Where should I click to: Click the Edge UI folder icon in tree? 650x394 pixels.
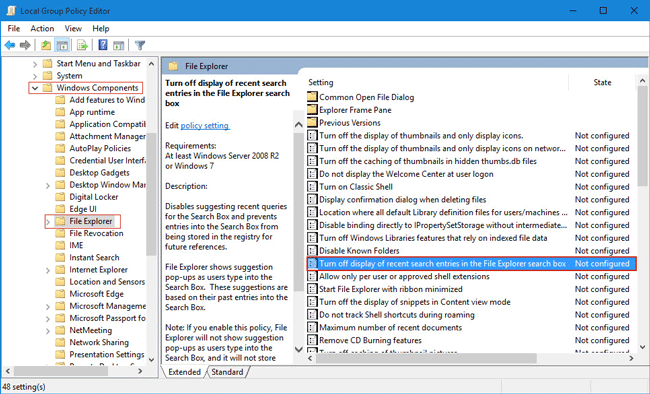pos(61,209)
